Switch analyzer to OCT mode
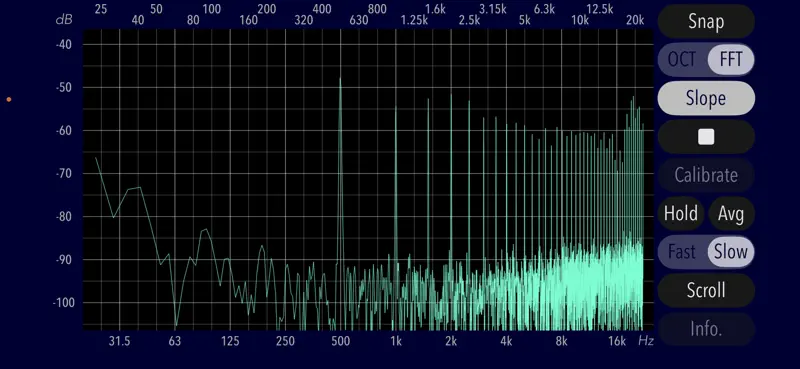800x369 pixels. [682, 60]
